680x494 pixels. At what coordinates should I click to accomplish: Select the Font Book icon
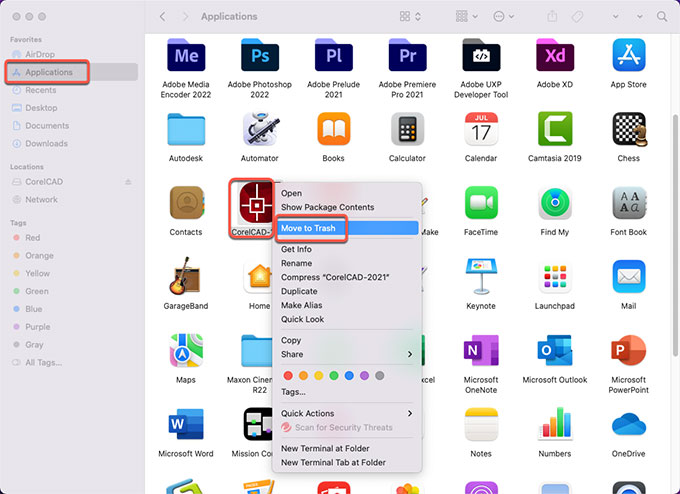(x=628, y=203)
